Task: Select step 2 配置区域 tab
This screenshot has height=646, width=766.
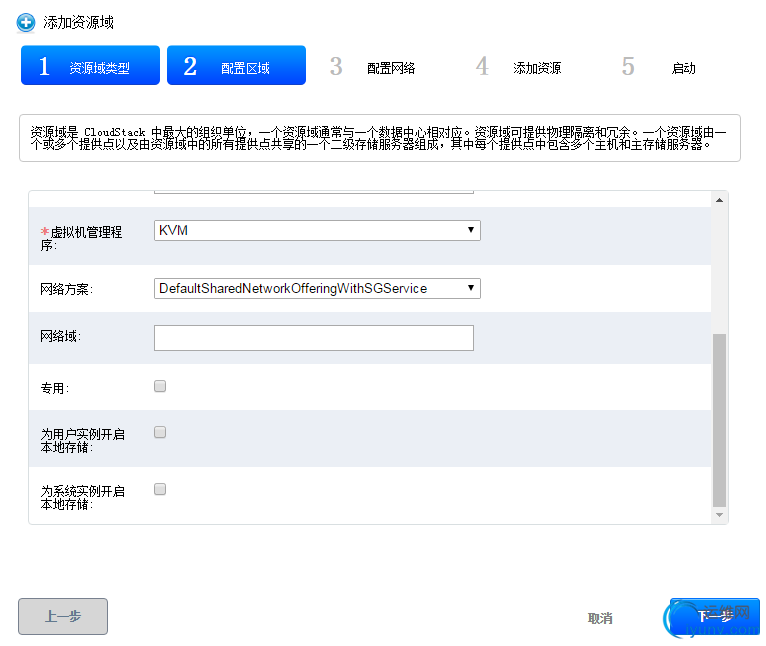Action: pos(236,65)
